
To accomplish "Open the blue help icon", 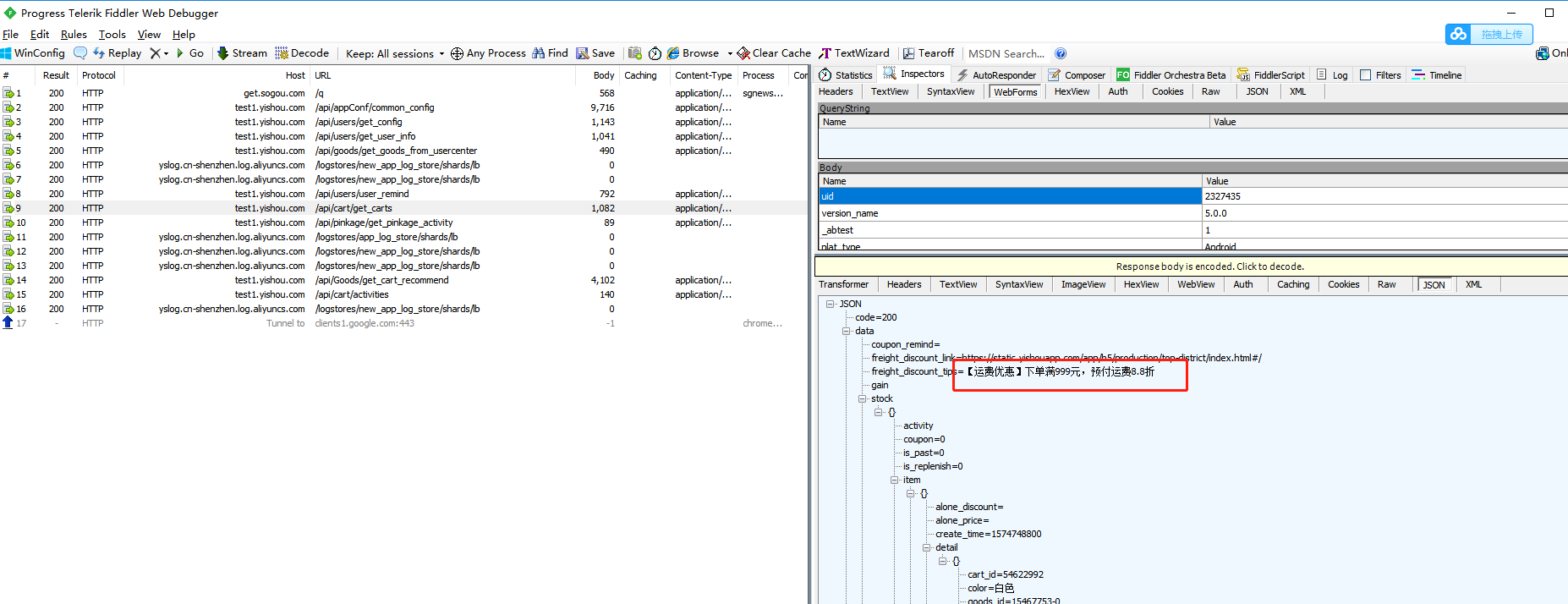I will click(x=1061, y=53).
